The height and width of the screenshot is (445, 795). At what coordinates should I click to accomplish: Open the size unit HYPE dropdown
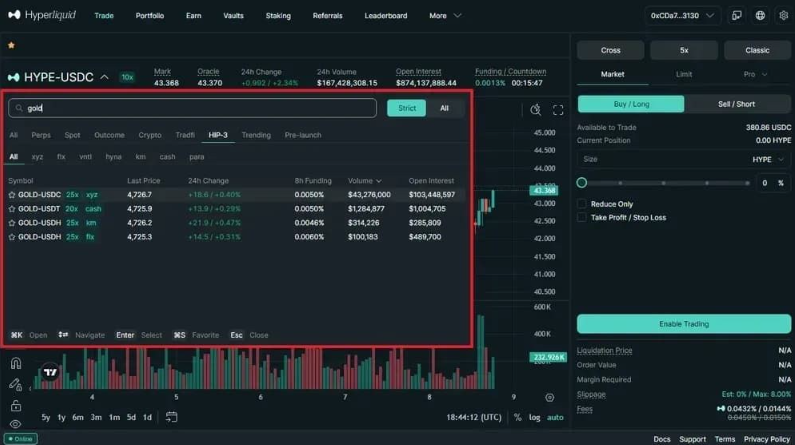pos(768,159)
